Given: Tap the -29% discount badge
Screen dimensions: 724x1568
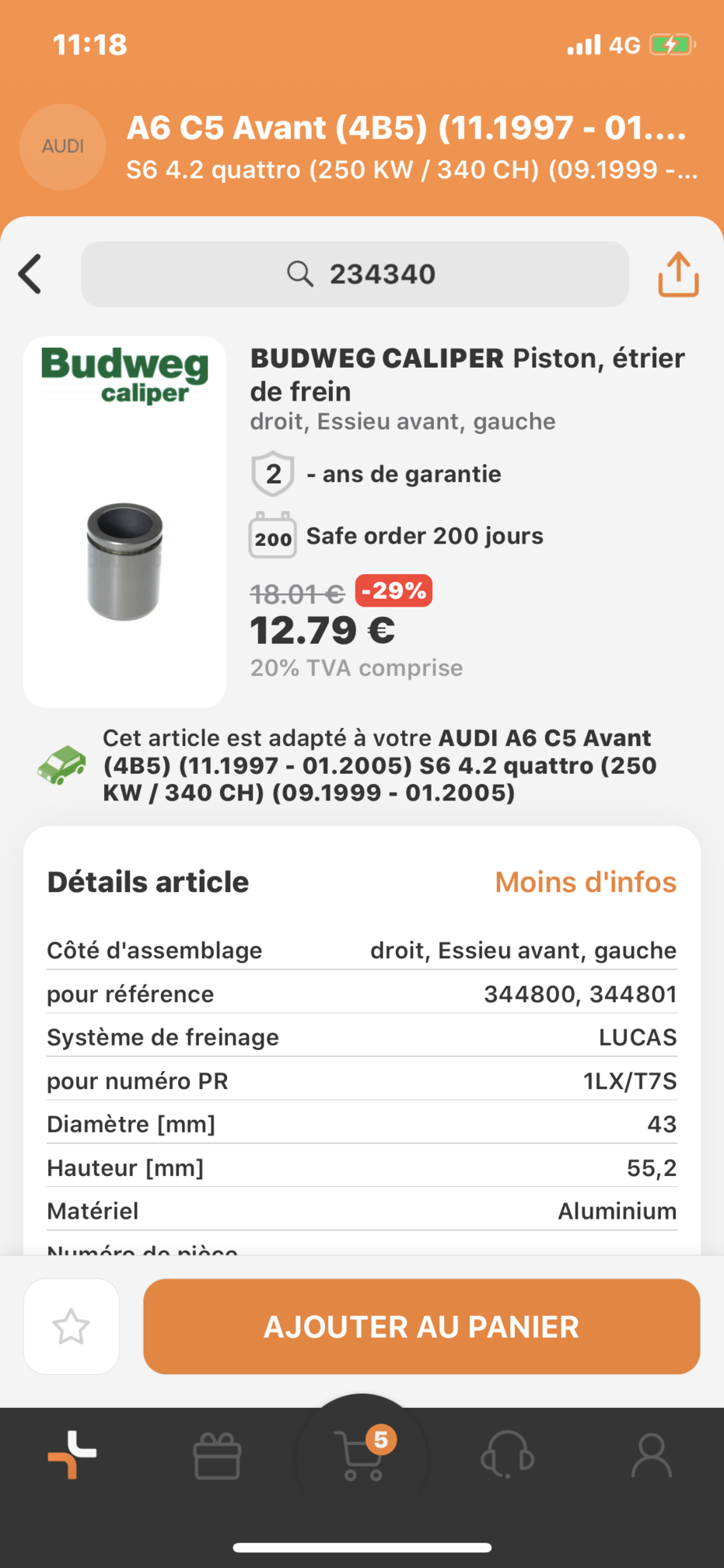Looking at the screenshot, I should (393, 591).
